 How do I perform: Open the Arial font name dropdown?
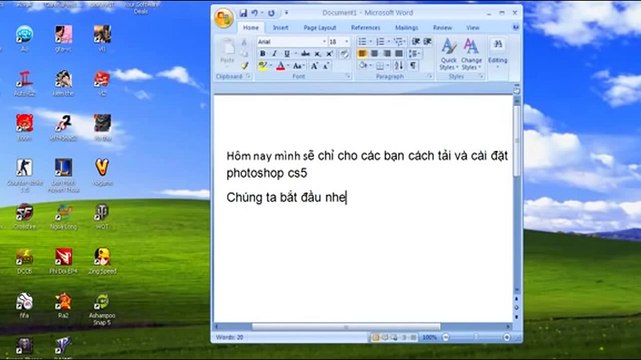[324, 42]
